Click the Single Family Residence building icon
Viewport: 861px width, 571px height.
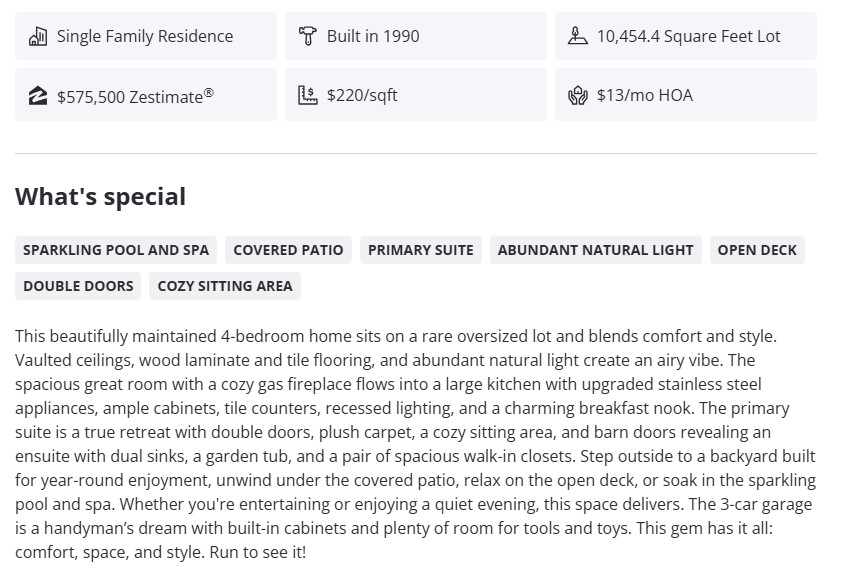[38, 37]
